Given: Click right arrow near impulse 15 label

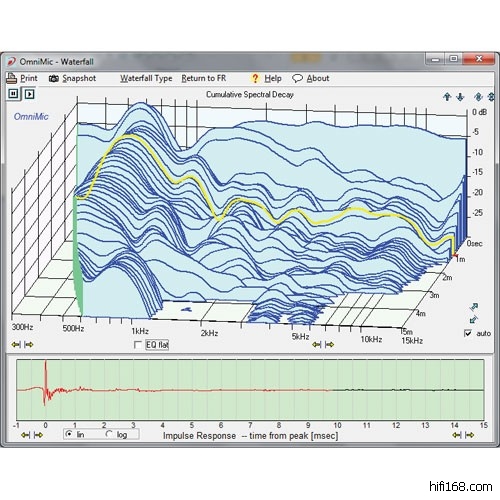Looking at the screenshot, I should pyautogui.click(x=470, y=435).
